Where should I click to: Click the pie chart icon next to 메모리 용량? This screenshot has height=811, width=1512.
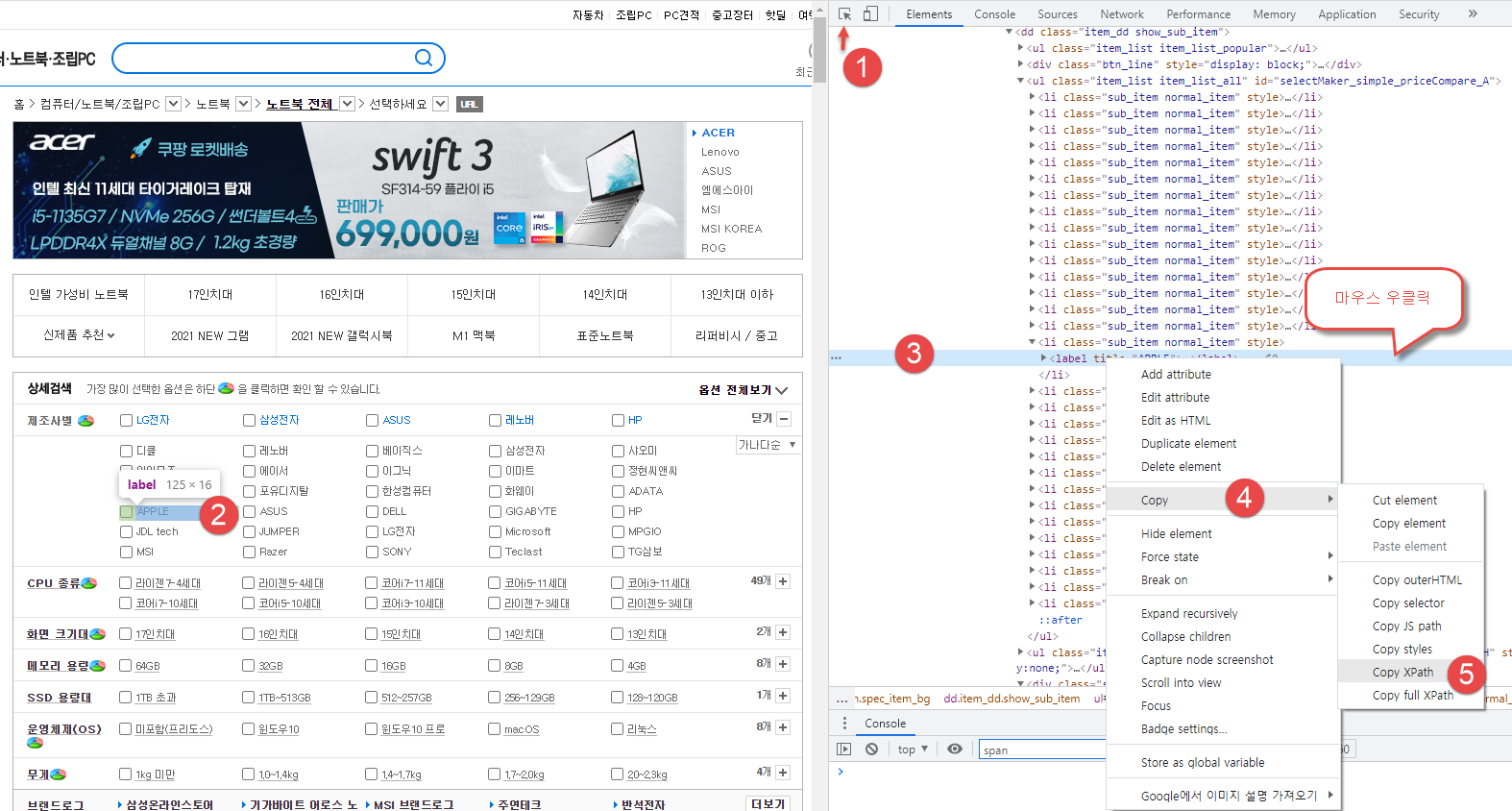tap(98, 666)
